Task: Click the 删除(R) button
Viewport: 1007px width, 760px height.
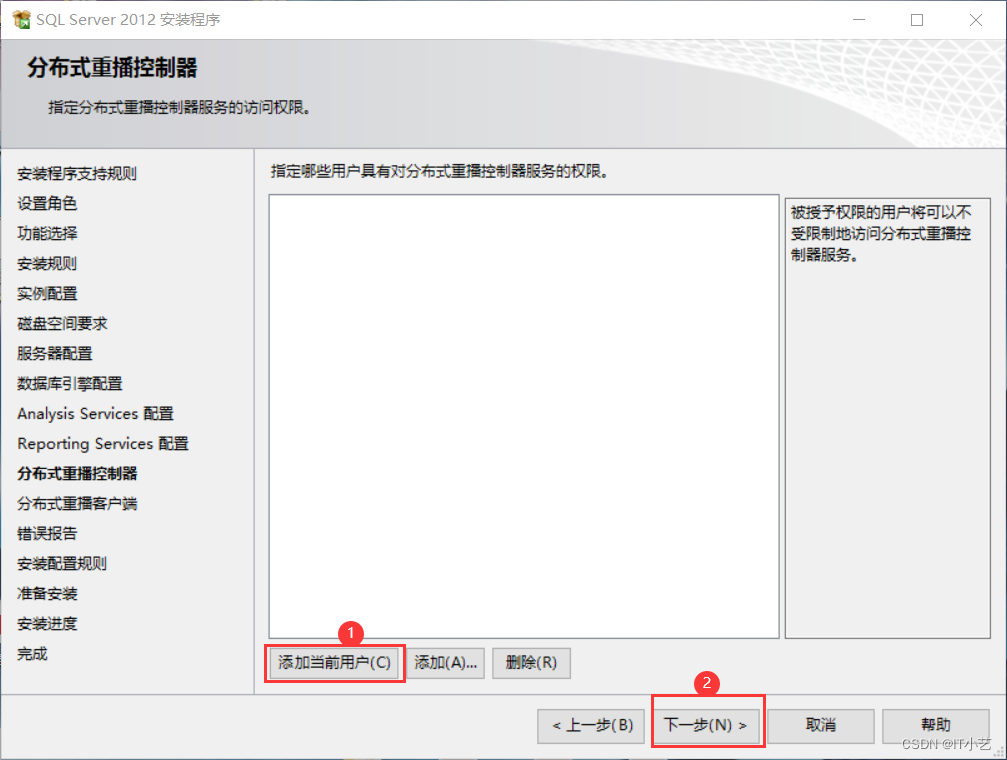Action: click(x=531, y=662)
